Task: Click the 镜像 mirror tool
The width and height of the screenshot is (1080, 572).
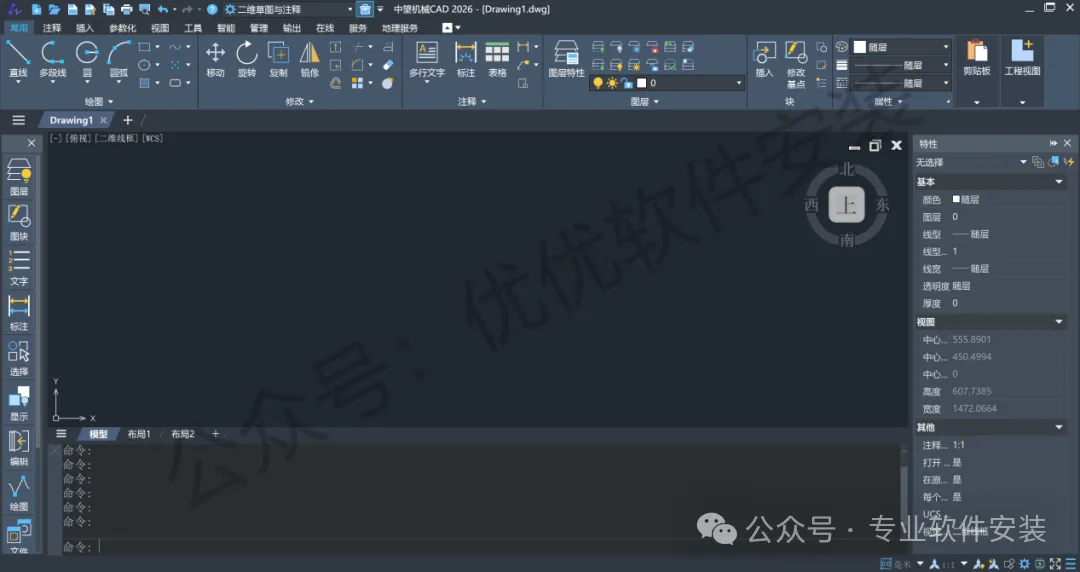Action: pyautogui.click(x=310, y=59)
